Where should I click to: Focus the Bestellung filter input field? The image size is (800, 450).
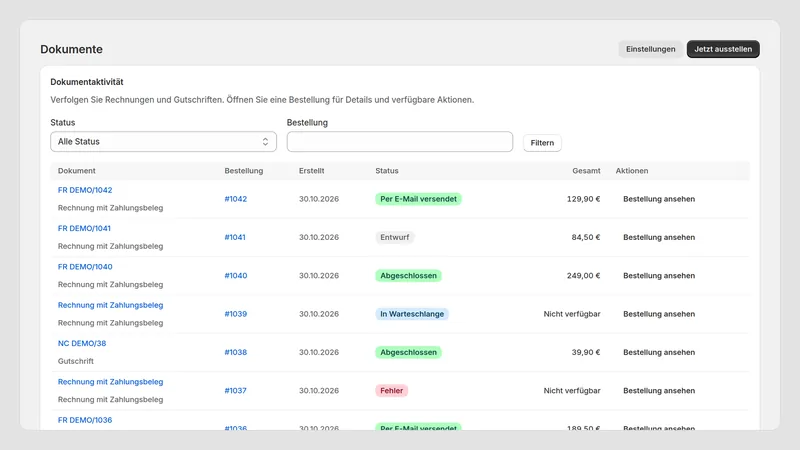pyautogui.click(x=399, y=142)
